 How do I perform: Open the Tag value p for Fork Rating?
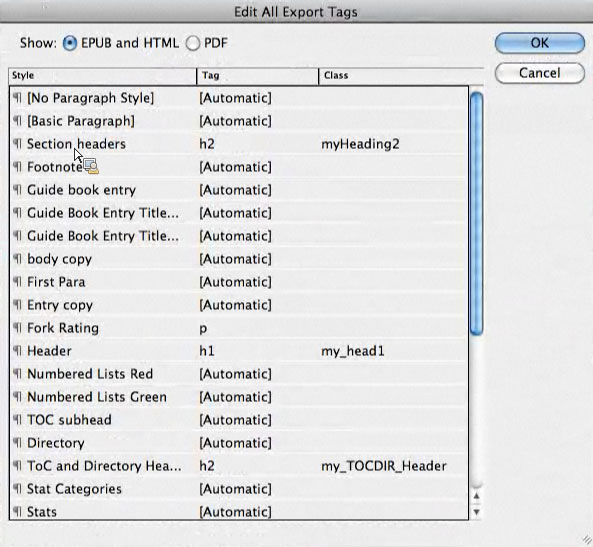coord(203,328)
